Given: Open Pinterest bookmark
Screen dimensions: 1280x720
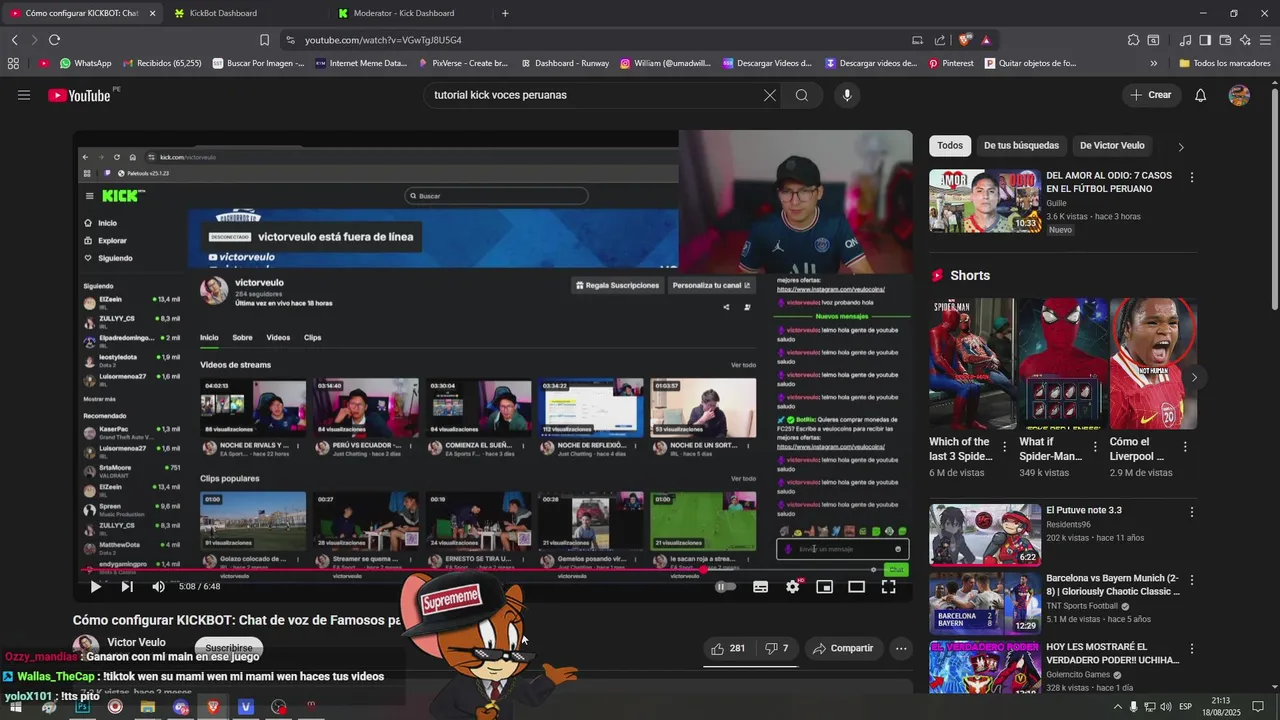Looking at the screenshot, I should click(951, 63).
